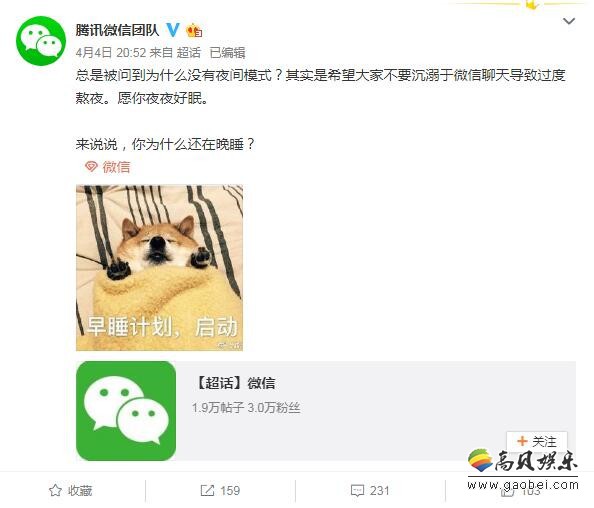Click the 收藏 favorite label
The image size is (594, 508).
click(80, 491)
